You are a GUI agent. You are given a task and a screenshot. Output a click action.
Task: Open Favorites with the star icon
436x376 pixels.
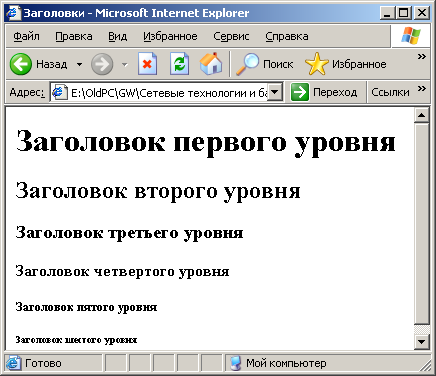pos(316,63)
